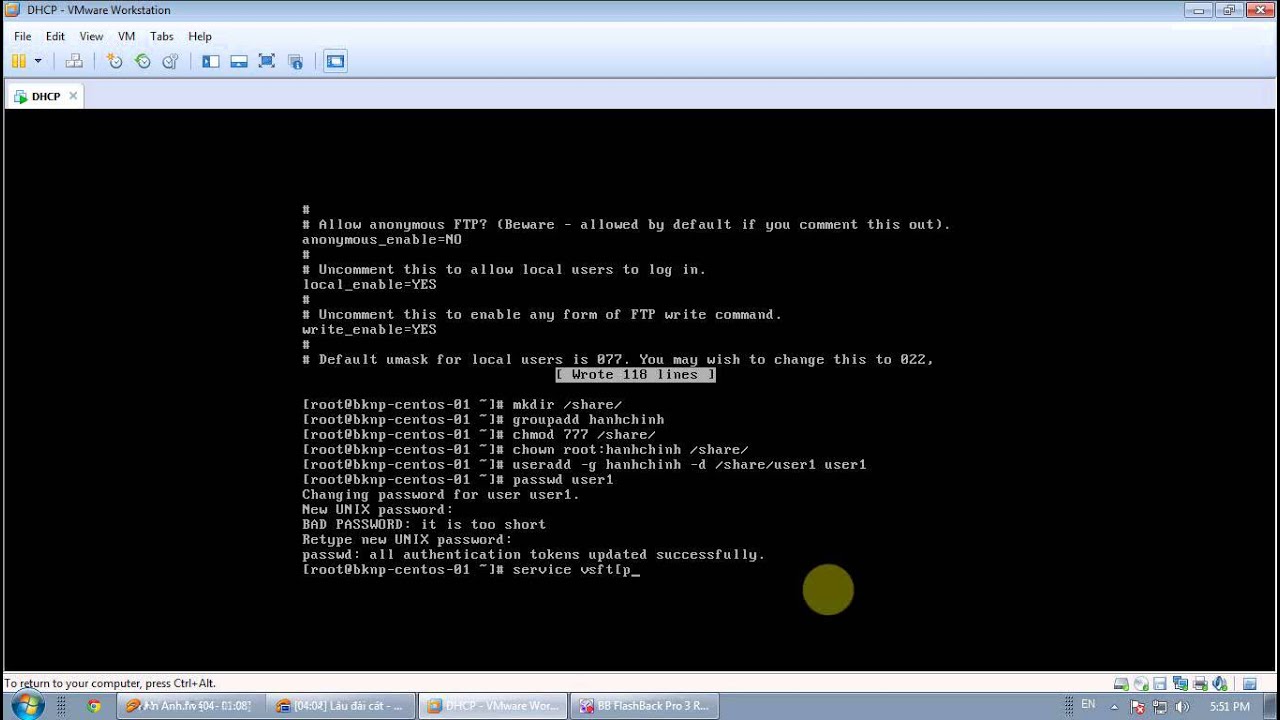Switch to the Anh.flv media player taskbar button

(190, 706)
